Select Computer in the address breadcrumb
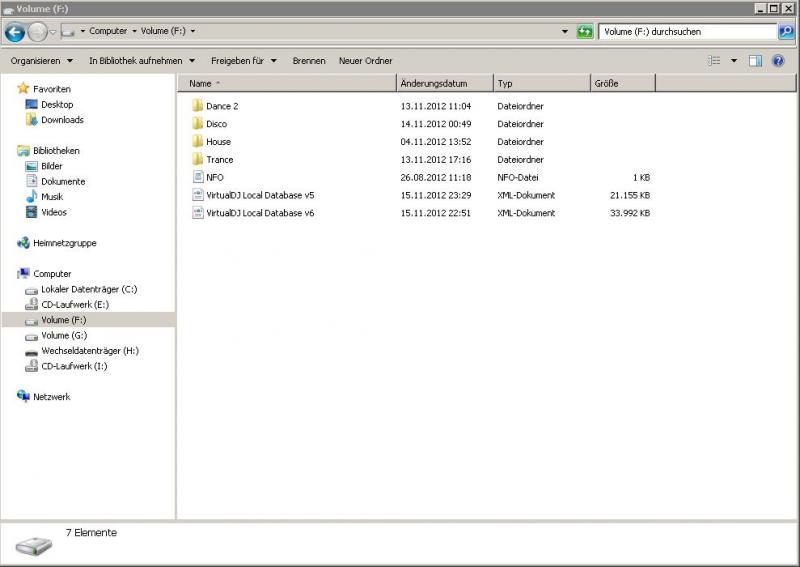Image resolution: width=800 pixels, height=567 pixels. tap(108, 31)
